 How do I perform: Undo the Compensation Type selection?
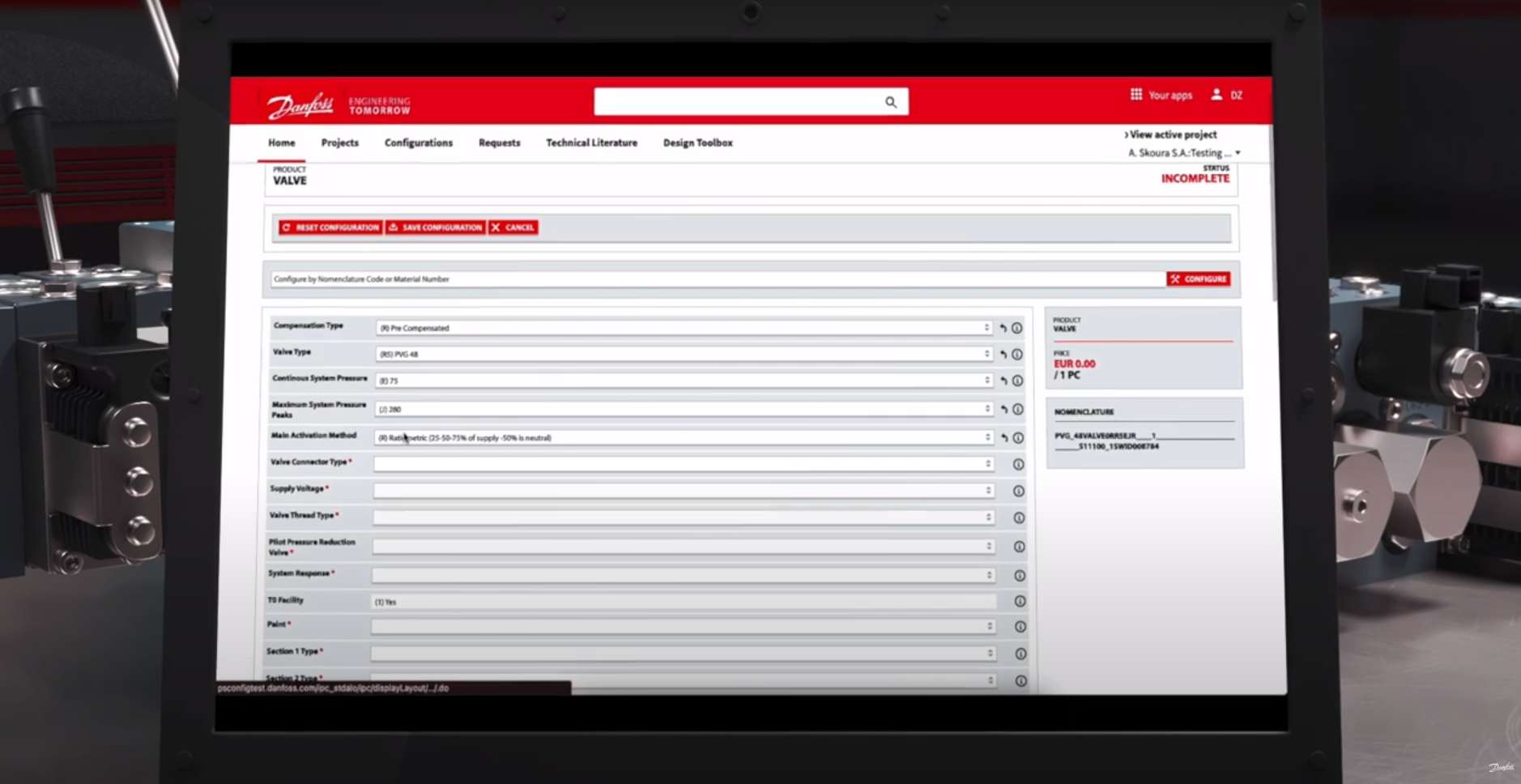1003,328
